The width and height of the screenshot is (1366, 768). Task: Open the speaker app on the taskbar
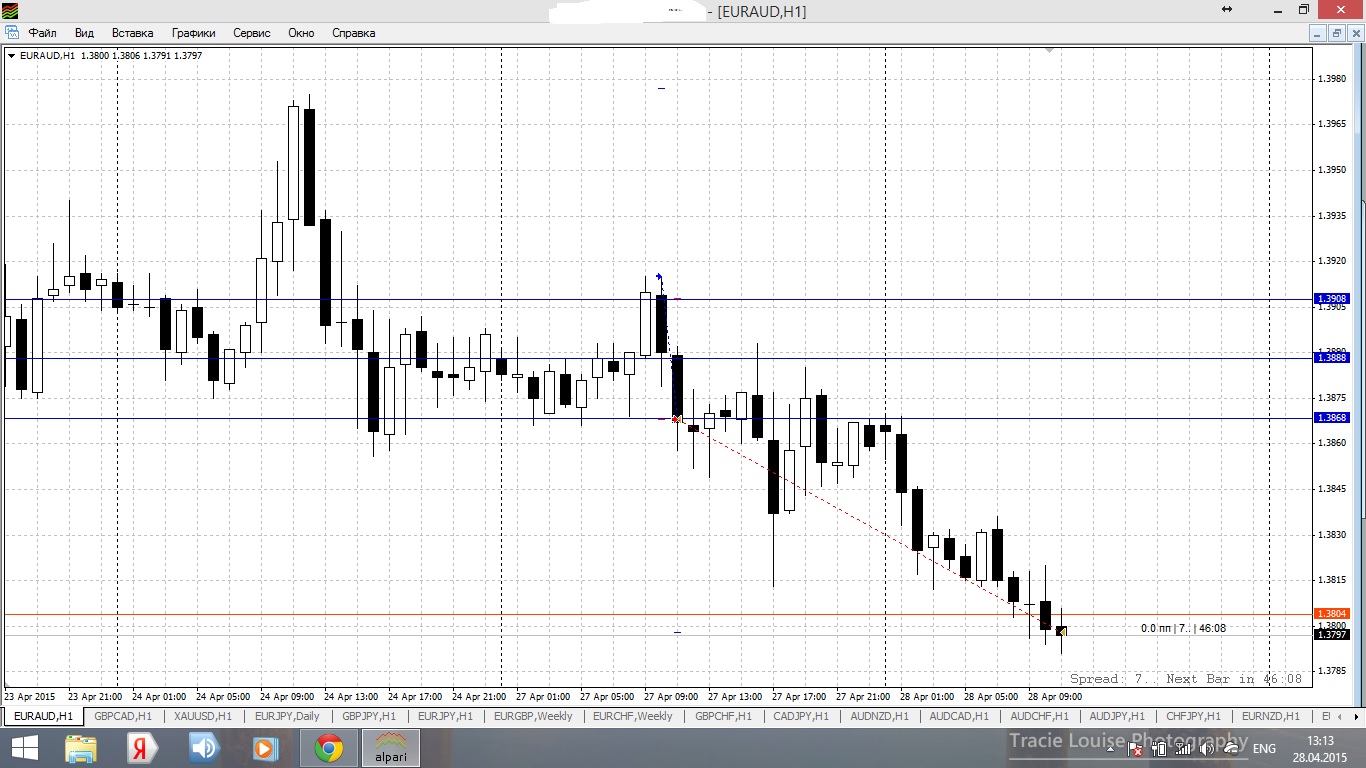coord(203,748)
